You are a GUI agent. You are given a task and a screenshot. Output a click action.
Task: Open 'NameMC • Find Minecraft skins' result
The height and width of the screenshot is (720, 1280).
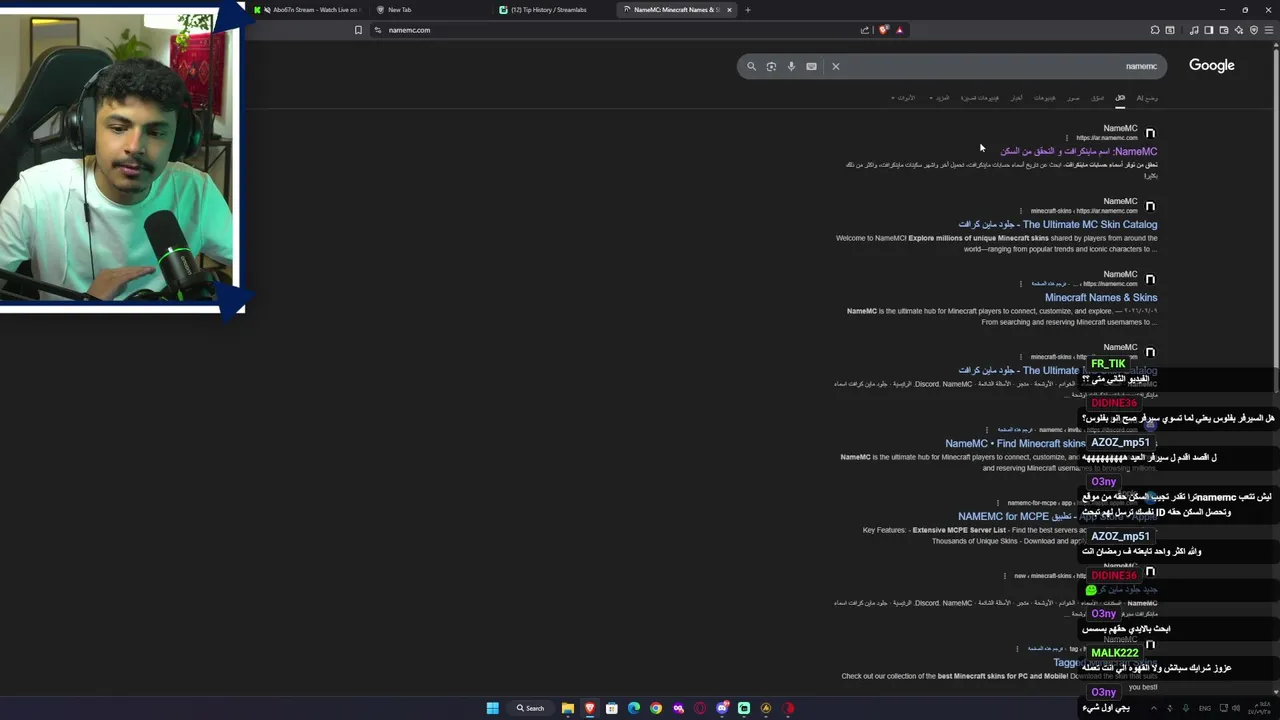pos(1015,443)
